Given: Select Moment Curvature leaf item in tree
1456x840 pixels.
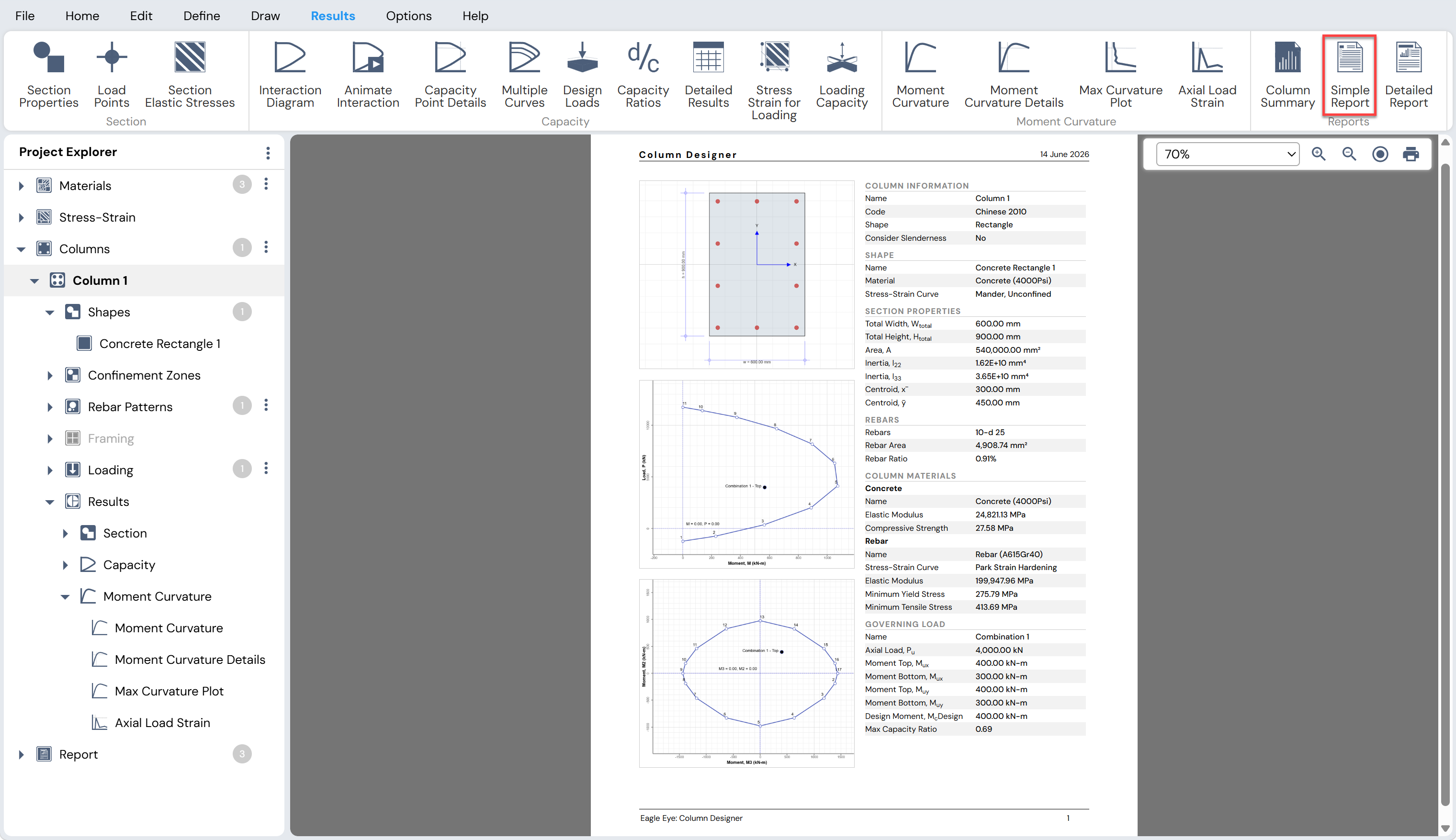Looking at the screenshot, I should point(169,627).
